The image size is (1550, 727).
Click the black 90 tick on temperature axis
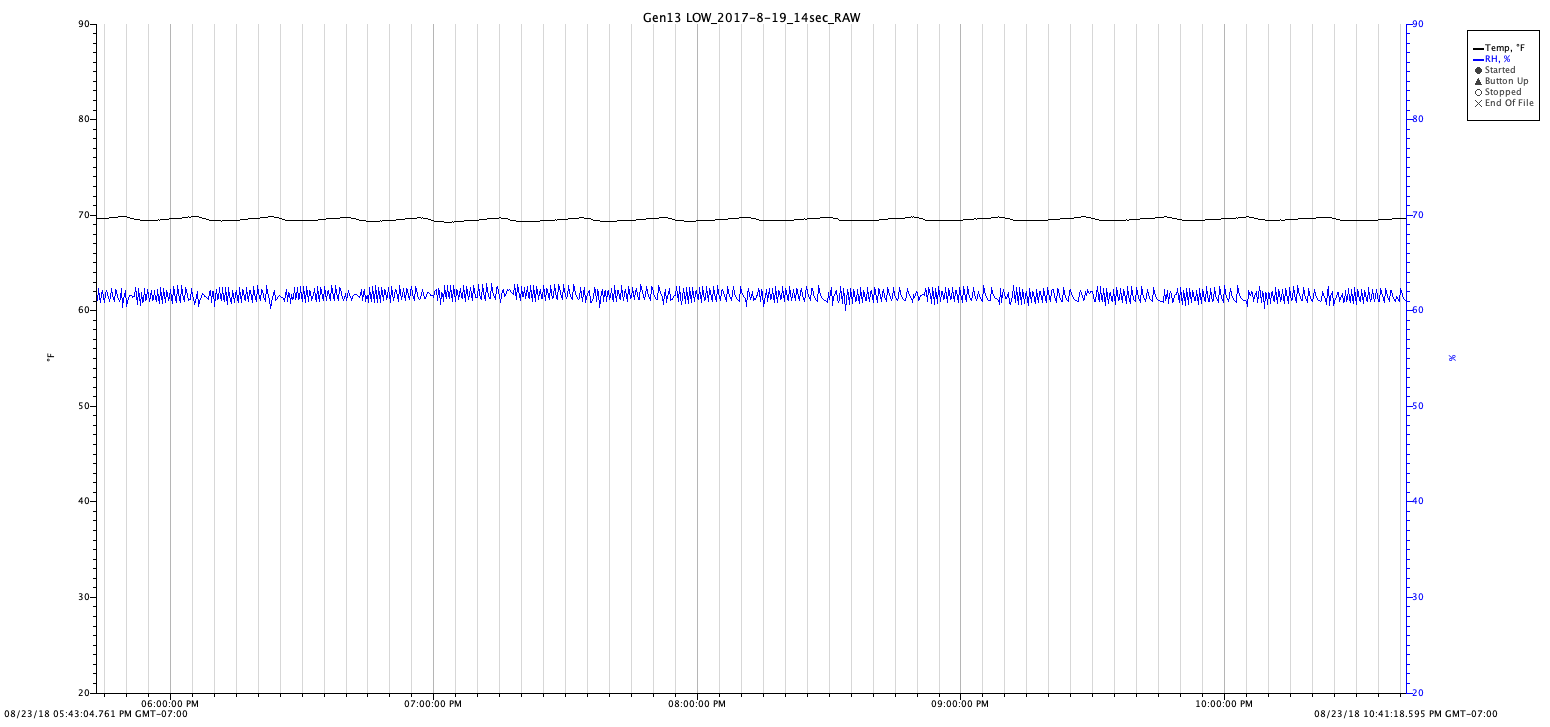pos(85,24)
